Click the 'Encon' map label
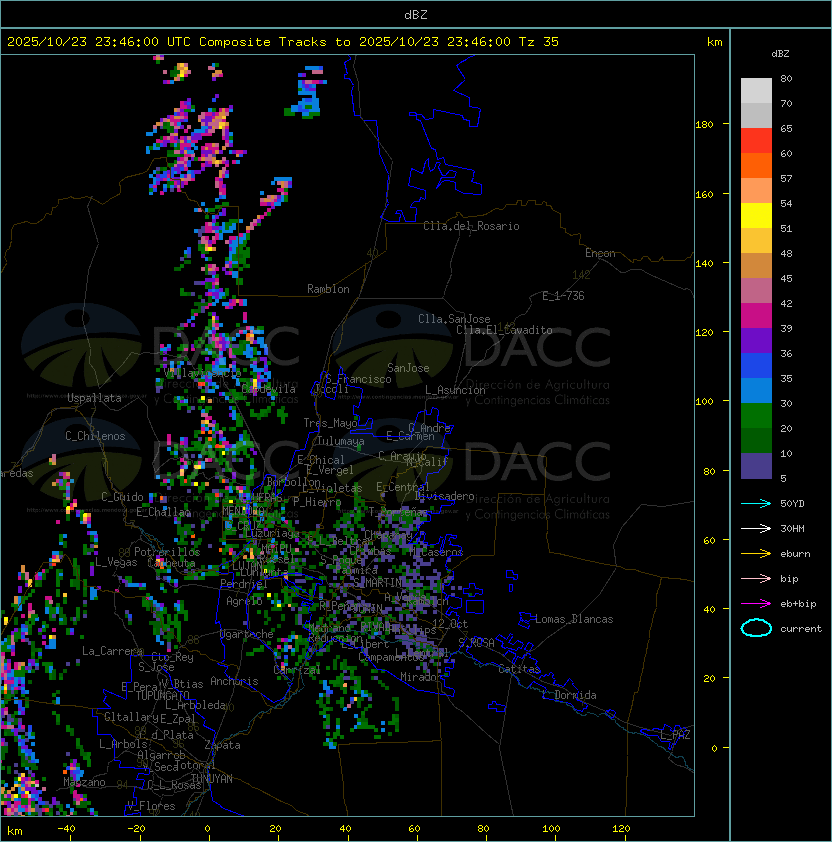The height and width of the screenshot is (842, 832). pyautogui.click(x=600, y=253)
